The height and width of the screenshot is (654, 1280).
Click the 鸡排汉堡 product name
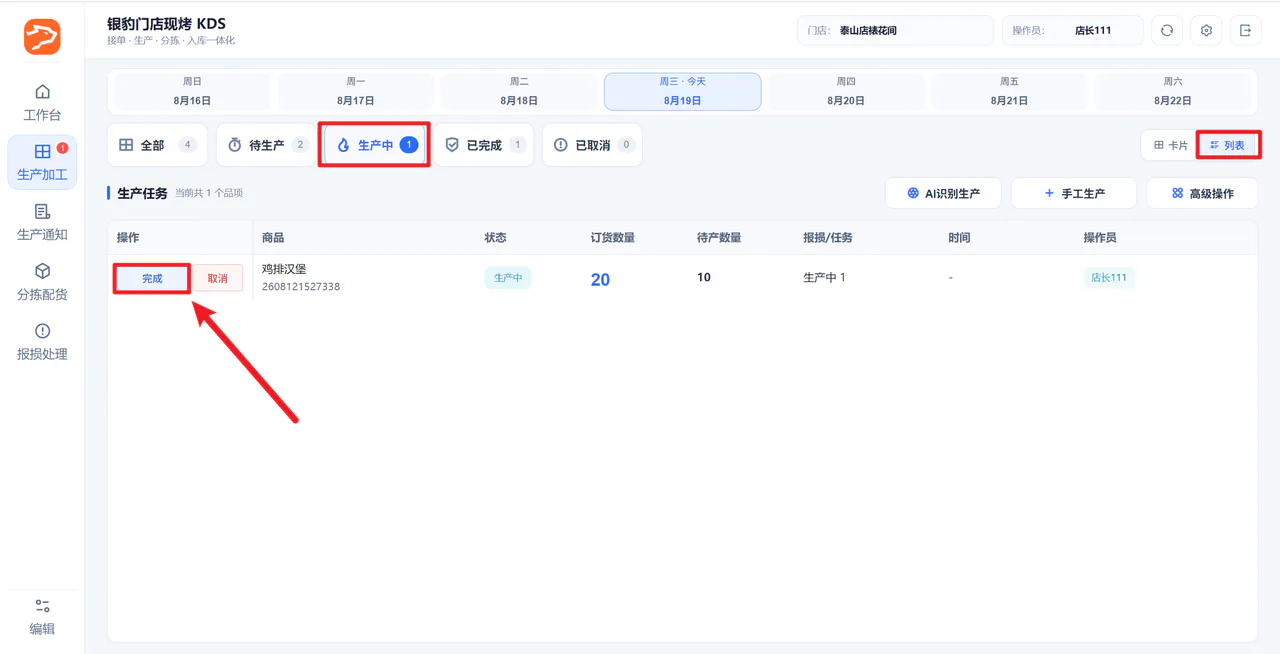click(284, 269)
